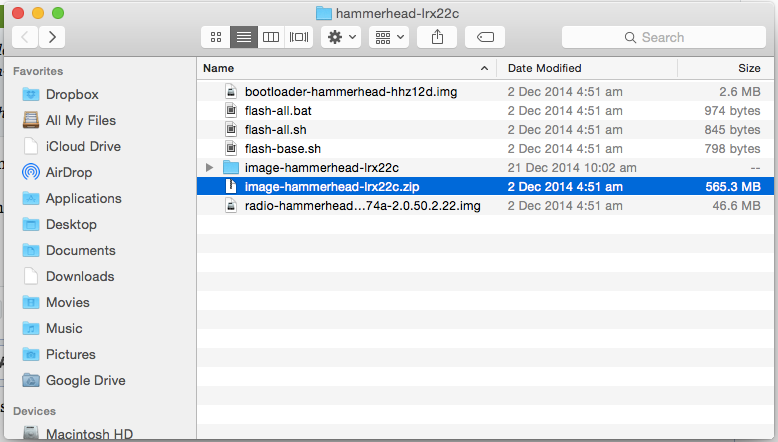This screenshot has width=778, height=442.
Task: Open AirDrop from the sidebar
Action: [68, 172]
